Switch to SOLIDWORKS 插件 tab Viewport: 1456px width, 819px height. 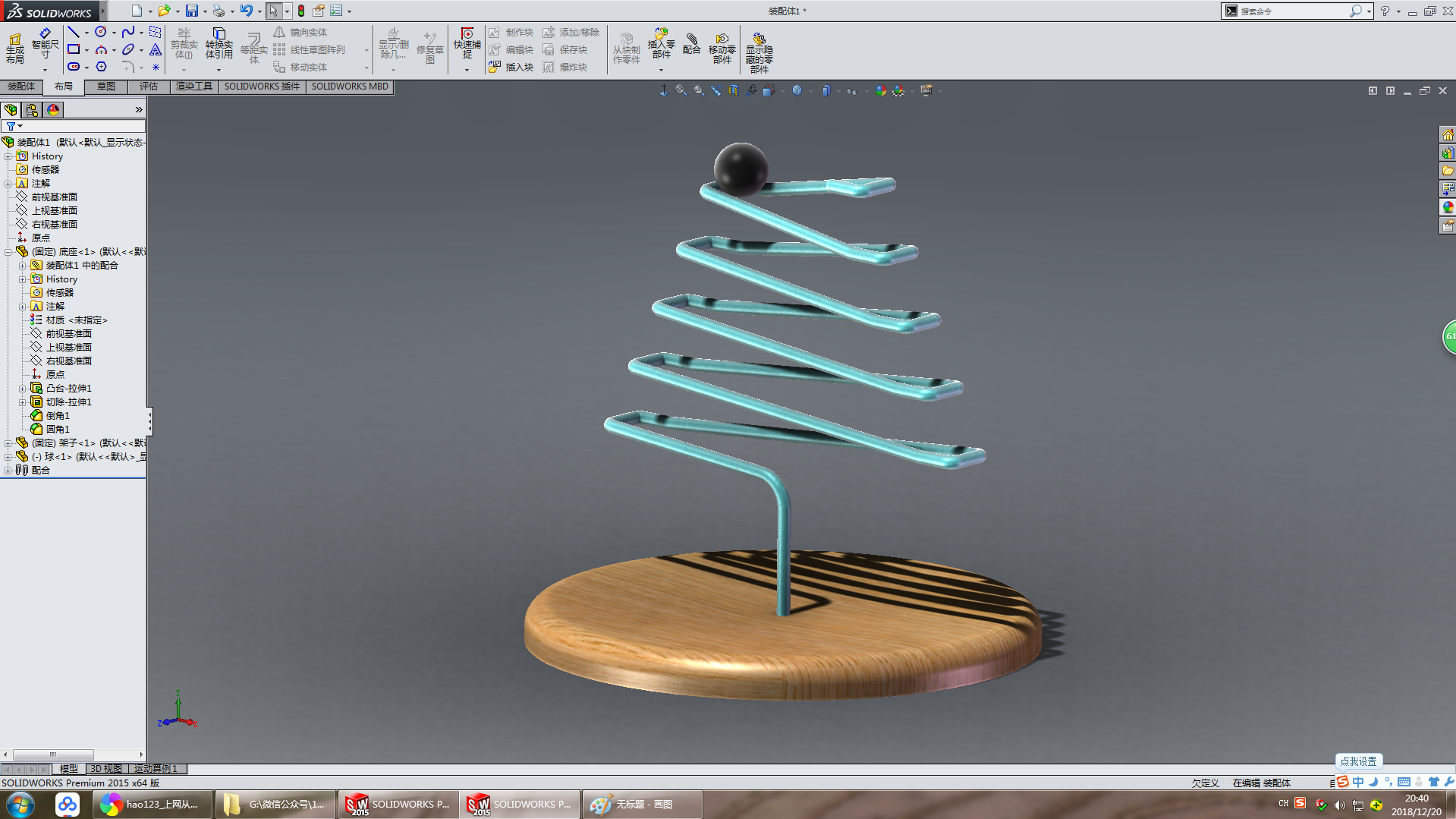[x=262, y=87]
